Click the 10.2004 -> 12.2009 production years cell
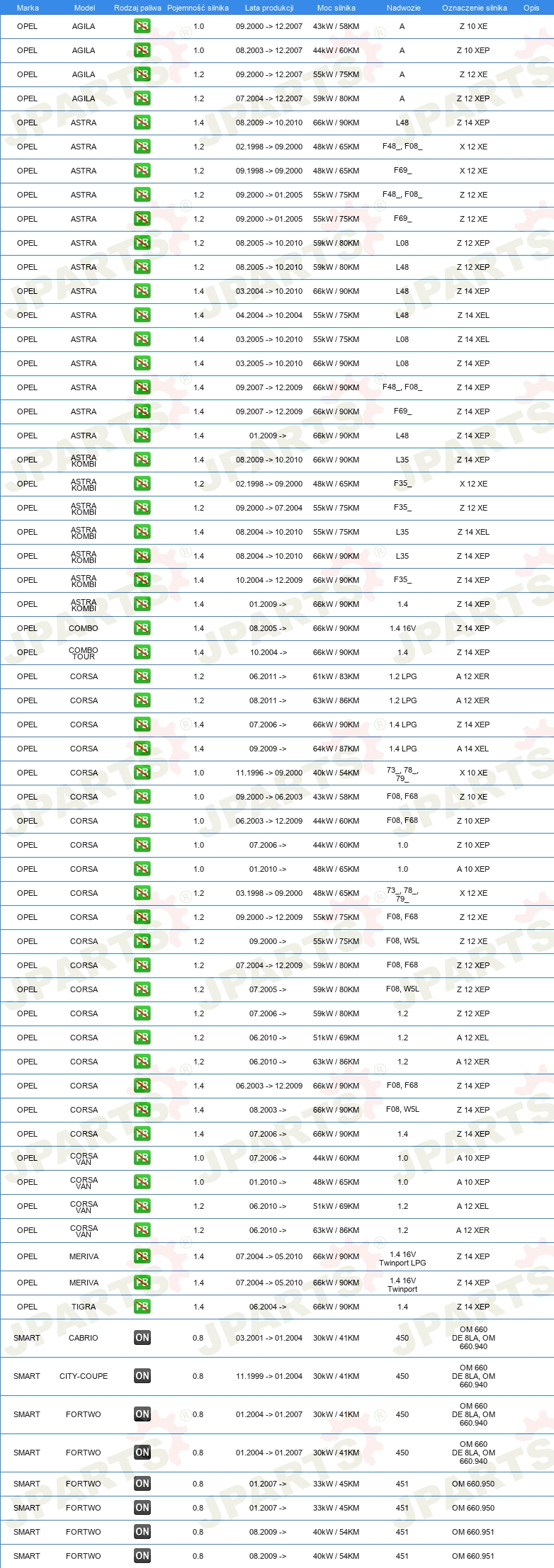This screenshot has height=1568, width=554. (269, 580)
